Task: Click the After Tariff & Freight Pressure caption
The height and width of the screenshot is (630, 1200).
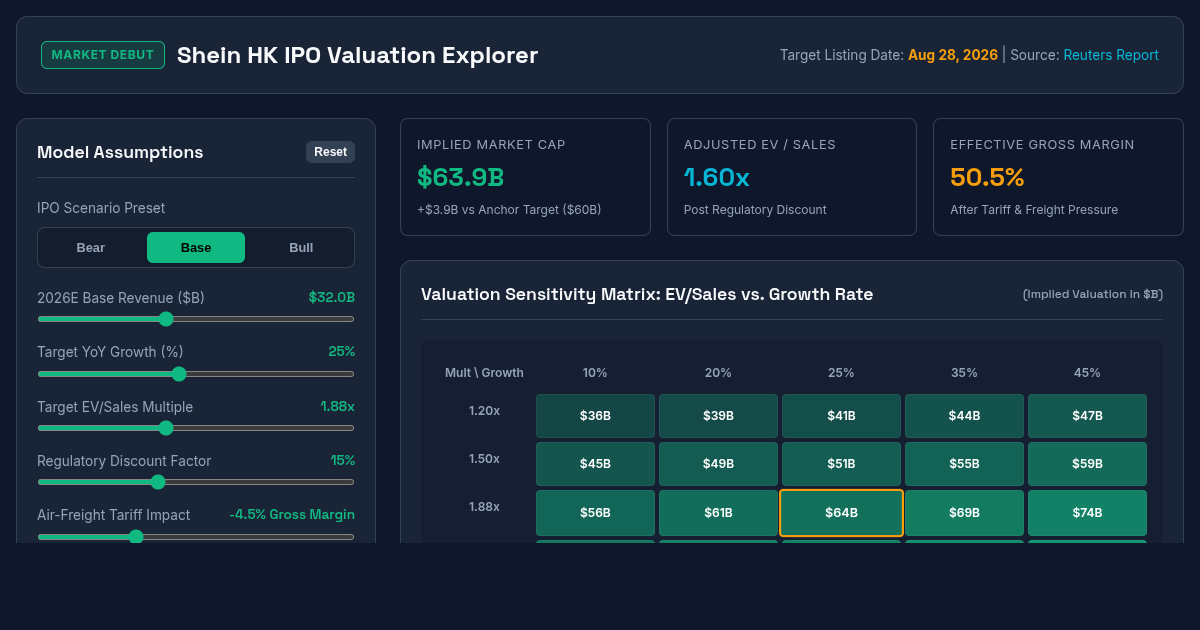Action: pos(1034,210)
